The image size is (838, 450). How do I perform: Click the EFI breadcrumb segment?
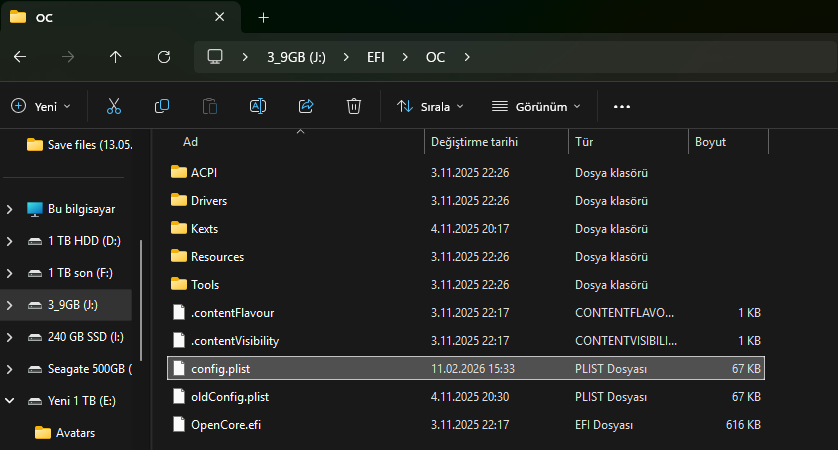coord(374,57)
